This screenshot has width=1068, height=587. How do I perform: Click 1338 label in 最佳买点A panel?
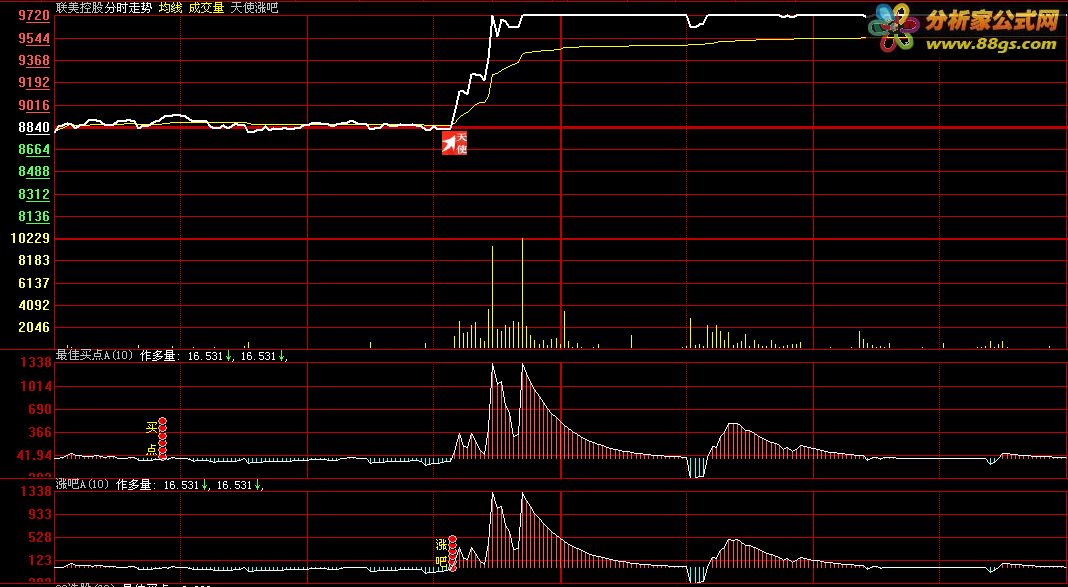(33, 363)
